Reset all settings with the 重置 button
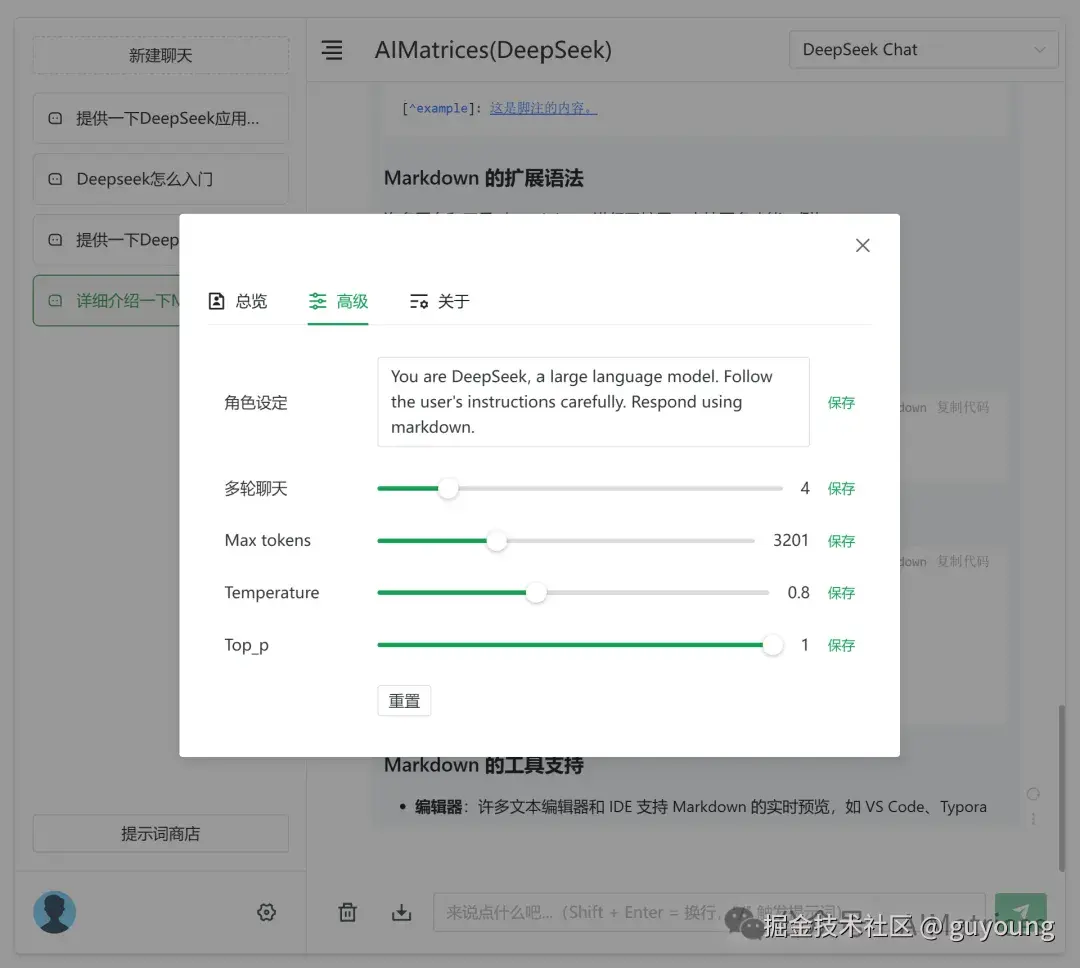This screenshot has width=1080, height=968. [404, 700]
